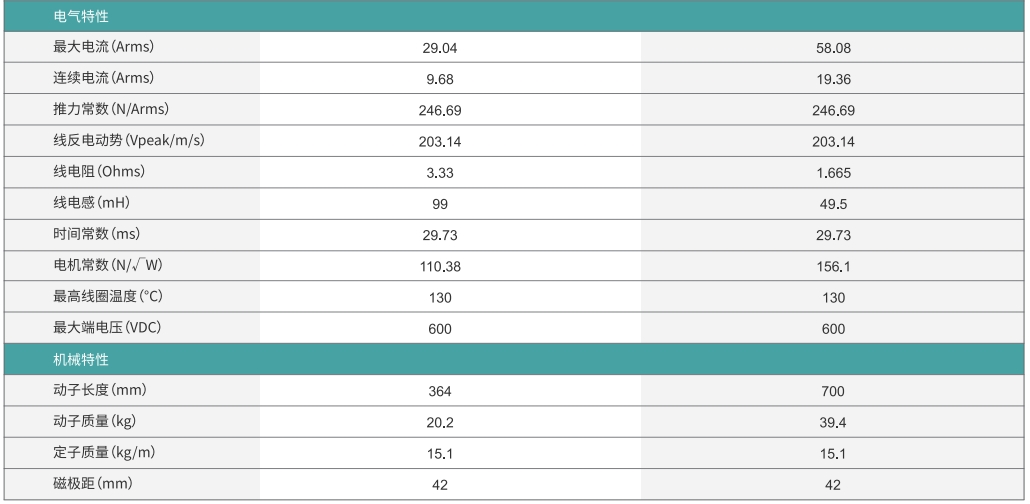Image resolution: width=1030 pixels, height=504 pixels.
Task: Click the 机械特性 section header
Action: tap(82, 359)
